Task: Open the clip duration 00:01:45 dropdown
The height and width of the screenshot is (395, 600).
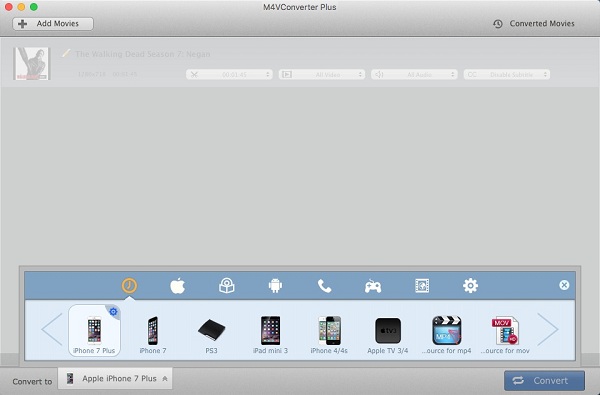Action: pos(229,74)
